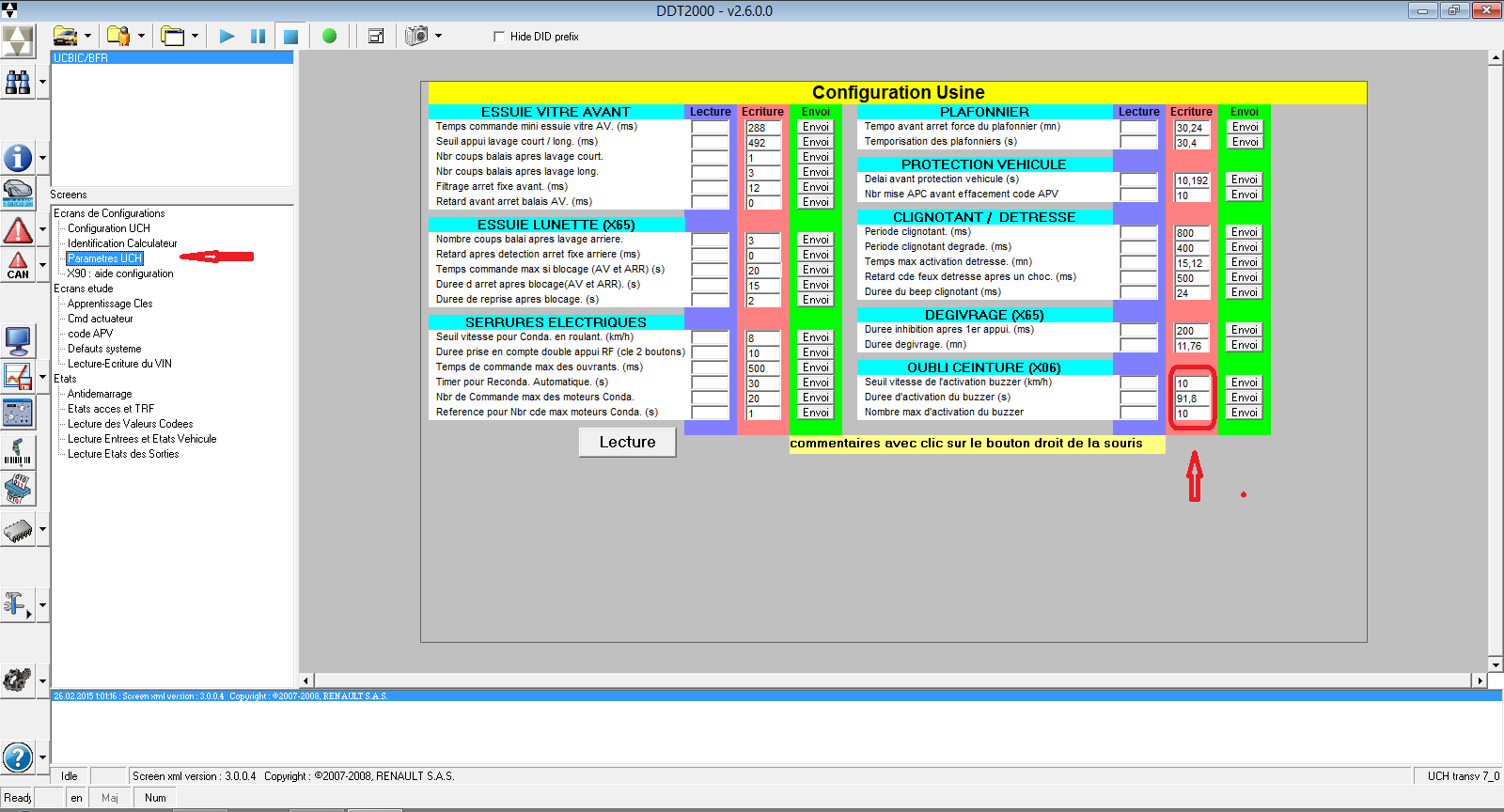The height and width of the screenshot is (812, 1504).
Task: Open dropdown arrow next to camera icon
Action: [438, 37]
